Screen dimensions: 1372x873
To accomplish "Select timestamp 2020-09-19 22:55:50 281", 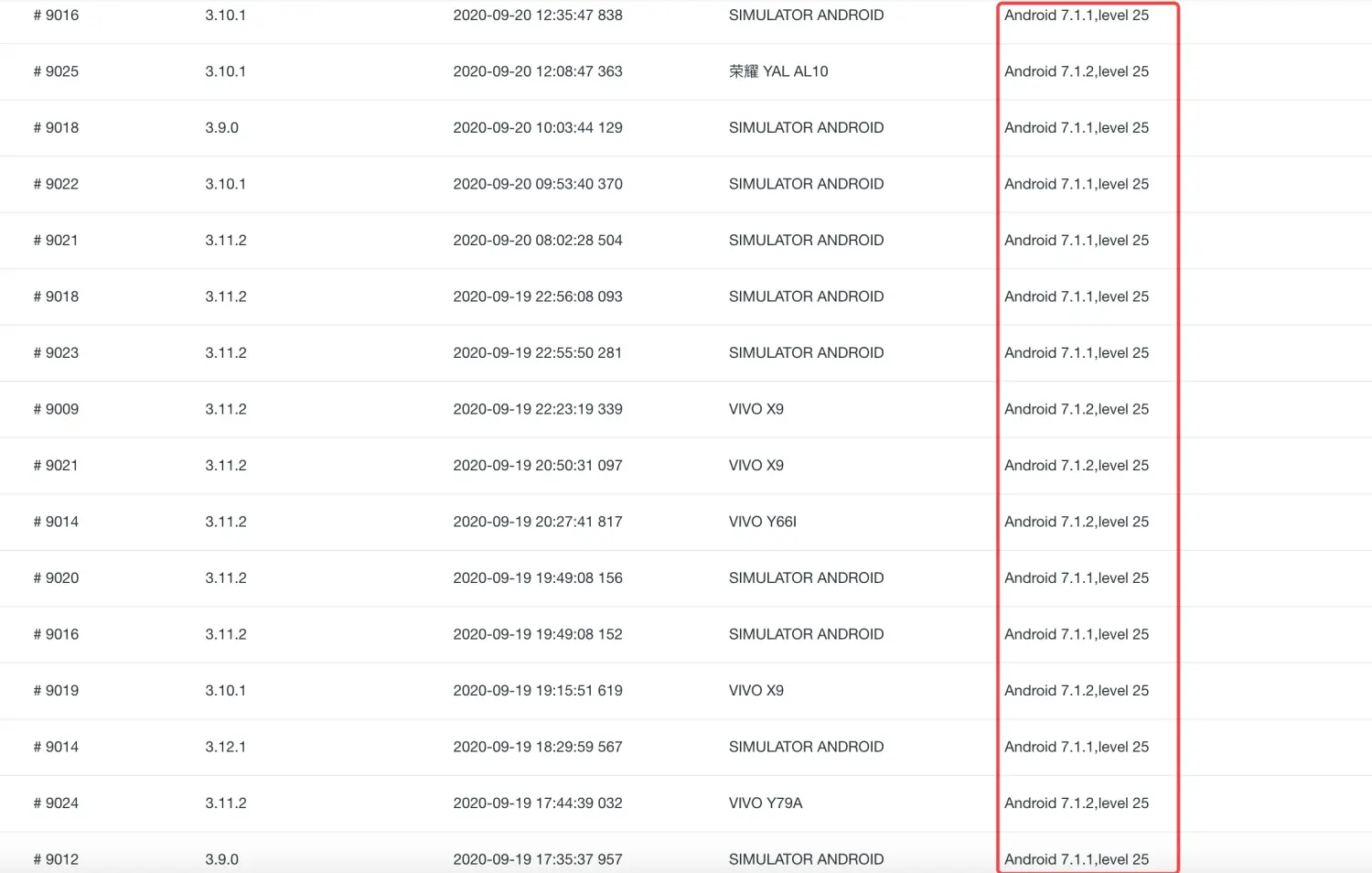I will [538, 352].
